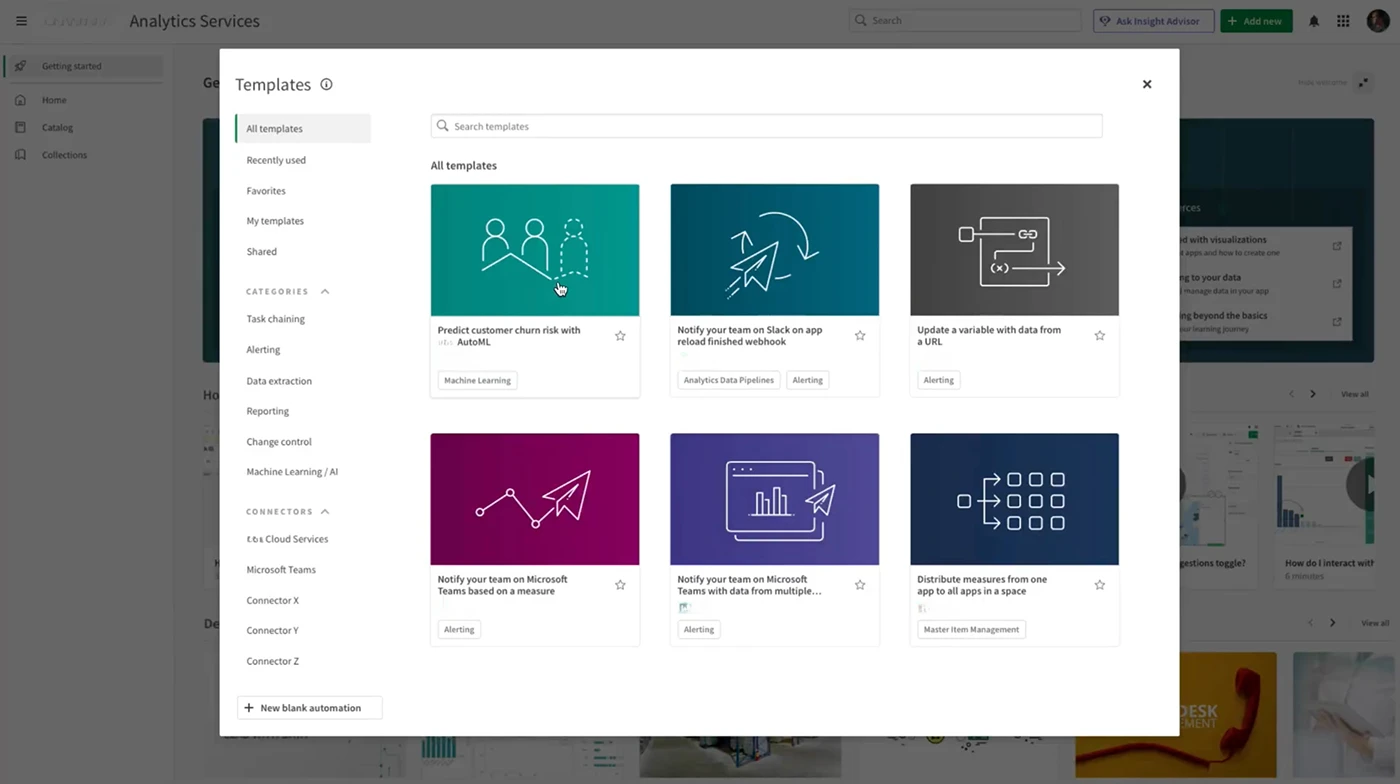This screenshot has height=784, width=1400.
Task: Click the Catalog icon in left navigation
Action: click(x=20, y=127)
